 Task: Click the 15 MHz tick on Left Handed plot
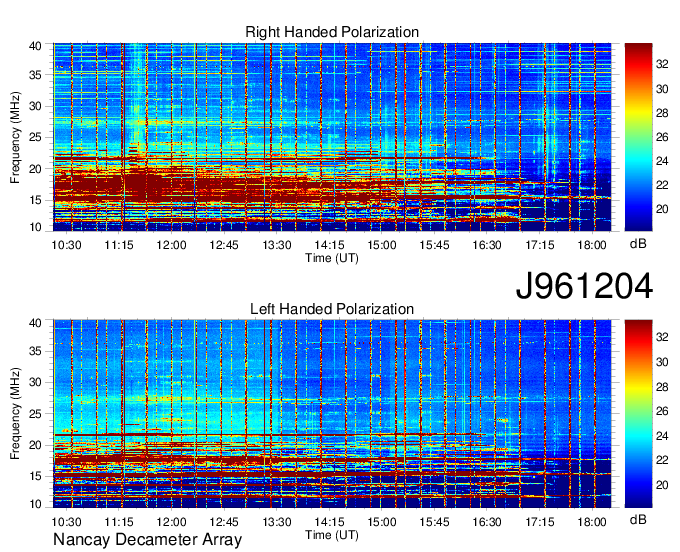[36, 477]
